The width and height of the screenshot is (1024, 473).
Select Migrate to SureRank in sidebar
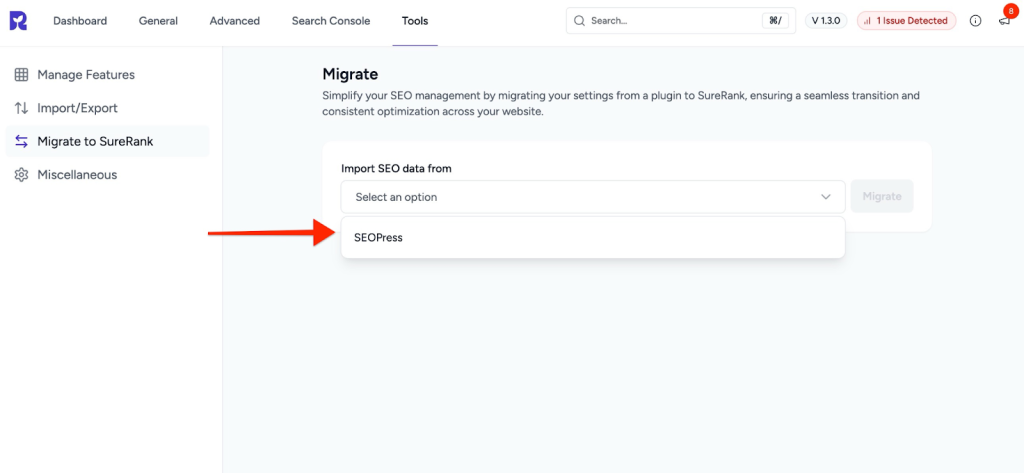tap(107, 141)
